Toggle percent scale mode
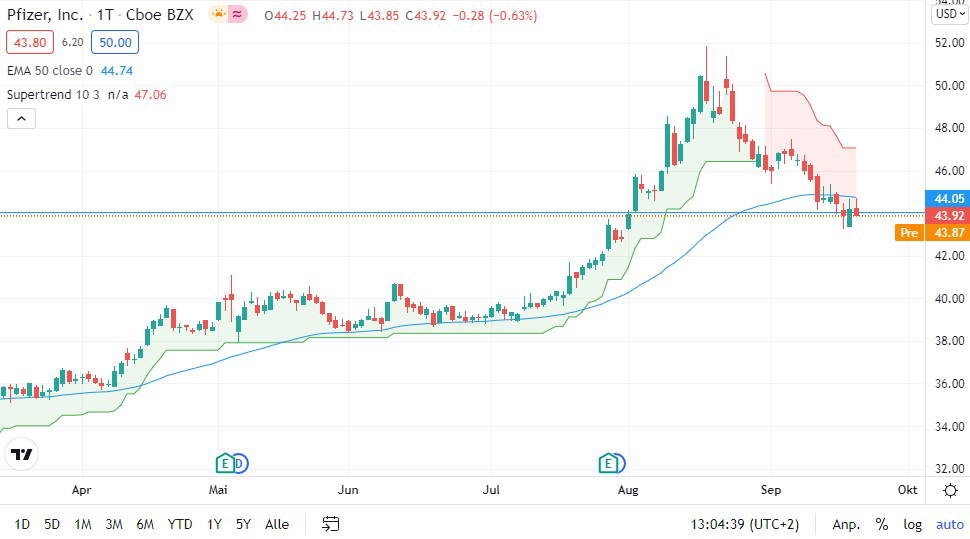 tap(882, 524)
